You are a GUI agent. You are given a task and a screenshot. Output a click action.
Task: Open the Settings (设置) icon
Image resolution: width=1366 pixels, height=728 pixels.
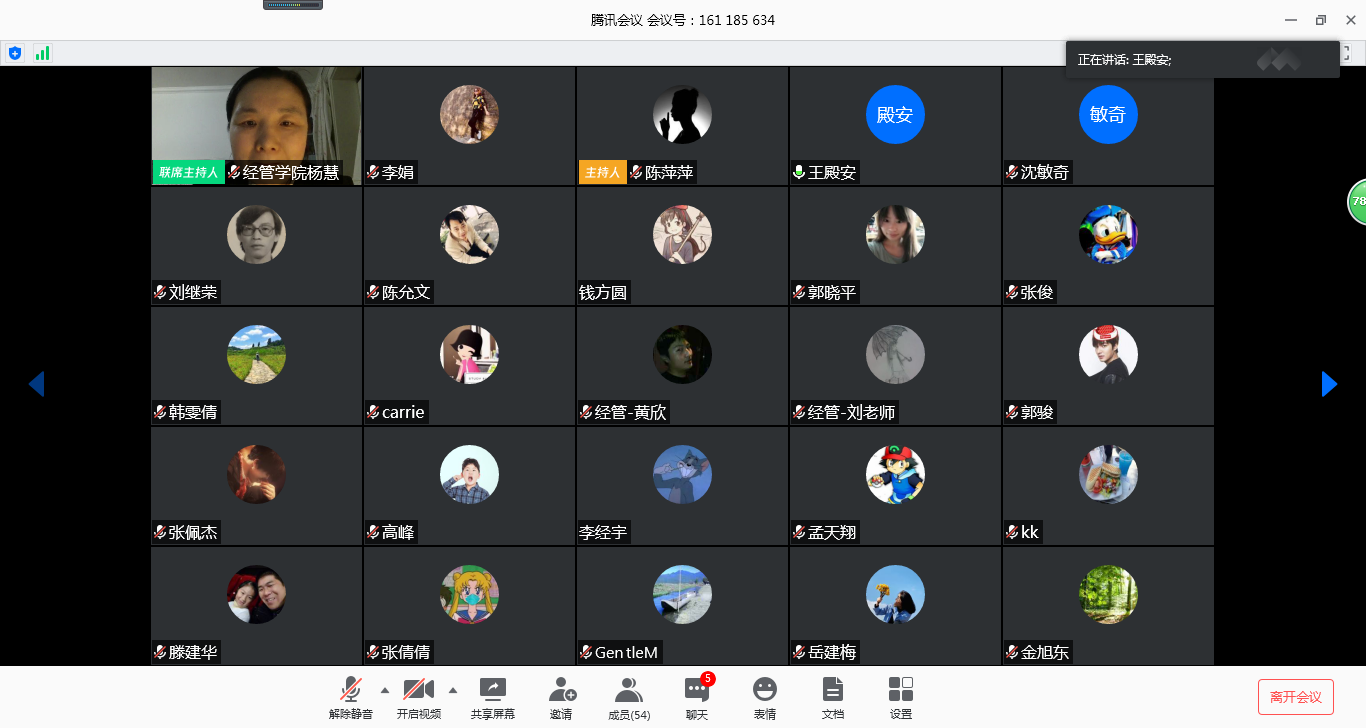click(x=900, y=690)
